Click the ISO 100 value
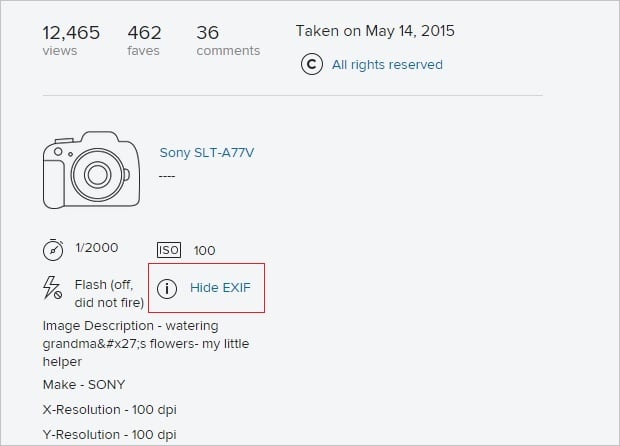620x446 pixels. pos(205,250)
